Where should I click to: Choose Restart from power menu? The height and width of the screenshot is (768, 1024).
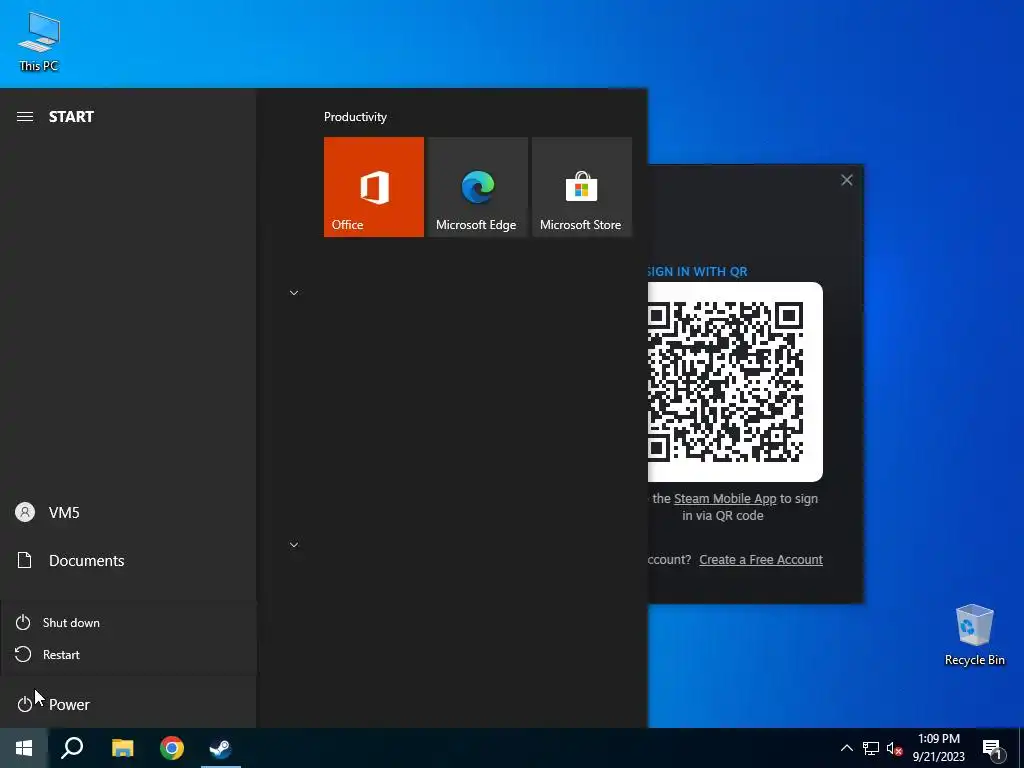(x=128, y=654)
